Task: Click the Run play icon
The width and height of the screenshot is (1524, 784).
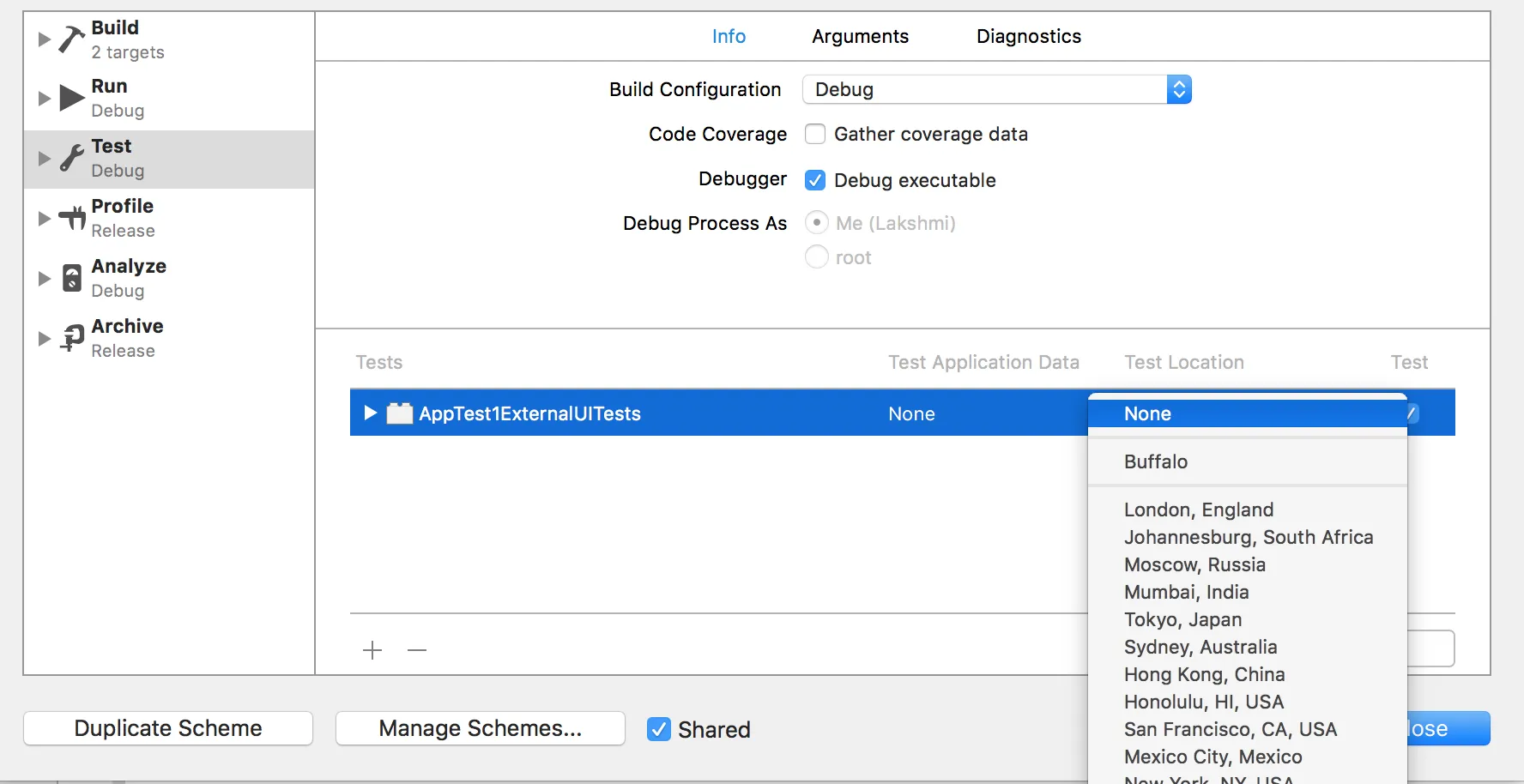Action: click(x=71, y=99)
